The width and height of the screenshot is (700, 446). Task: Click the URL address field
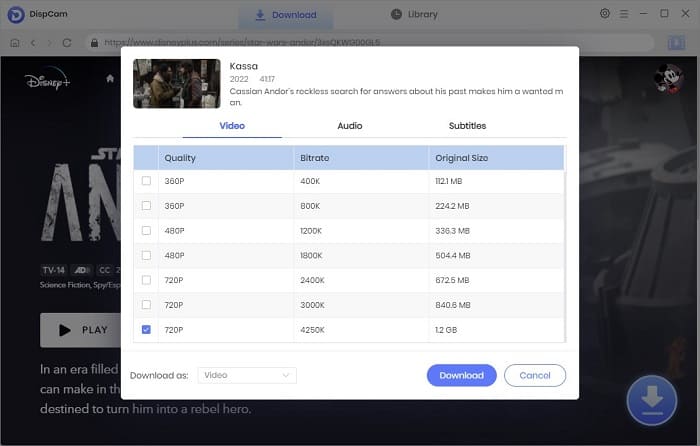click(371, 43)
